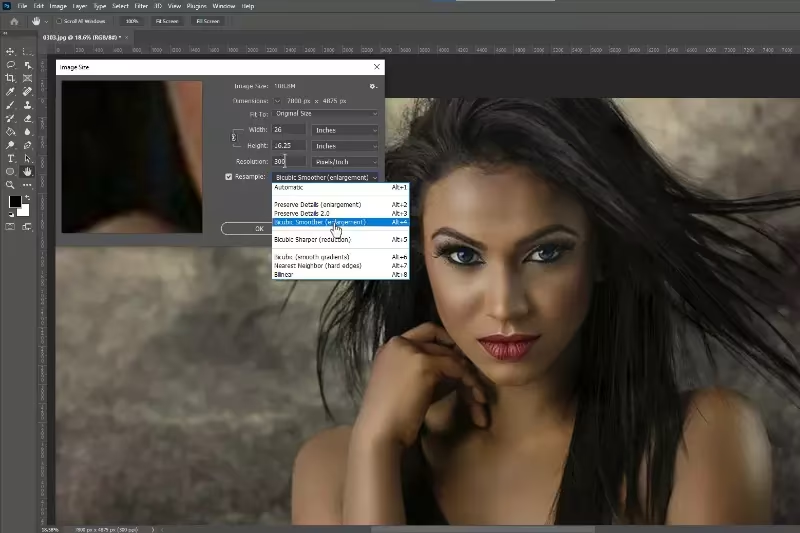This screenshot has width=800, height=533.
Task: Select the History Brush tool
Action: point(10,118)
